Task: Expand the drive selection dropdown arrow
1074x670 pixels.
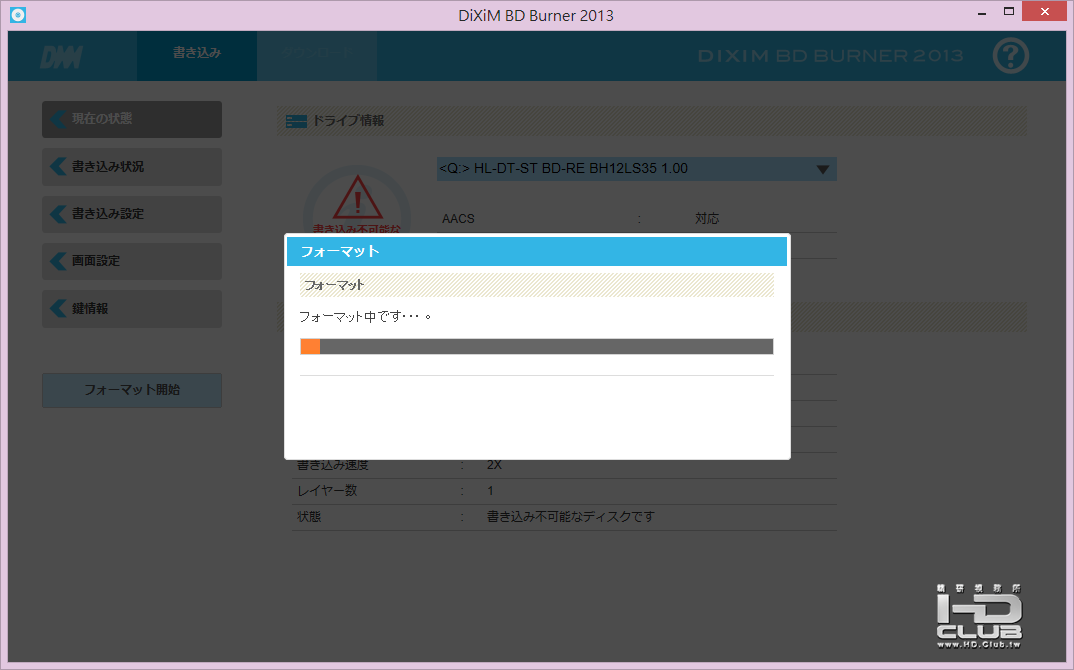Action: [x=823, y=169]
